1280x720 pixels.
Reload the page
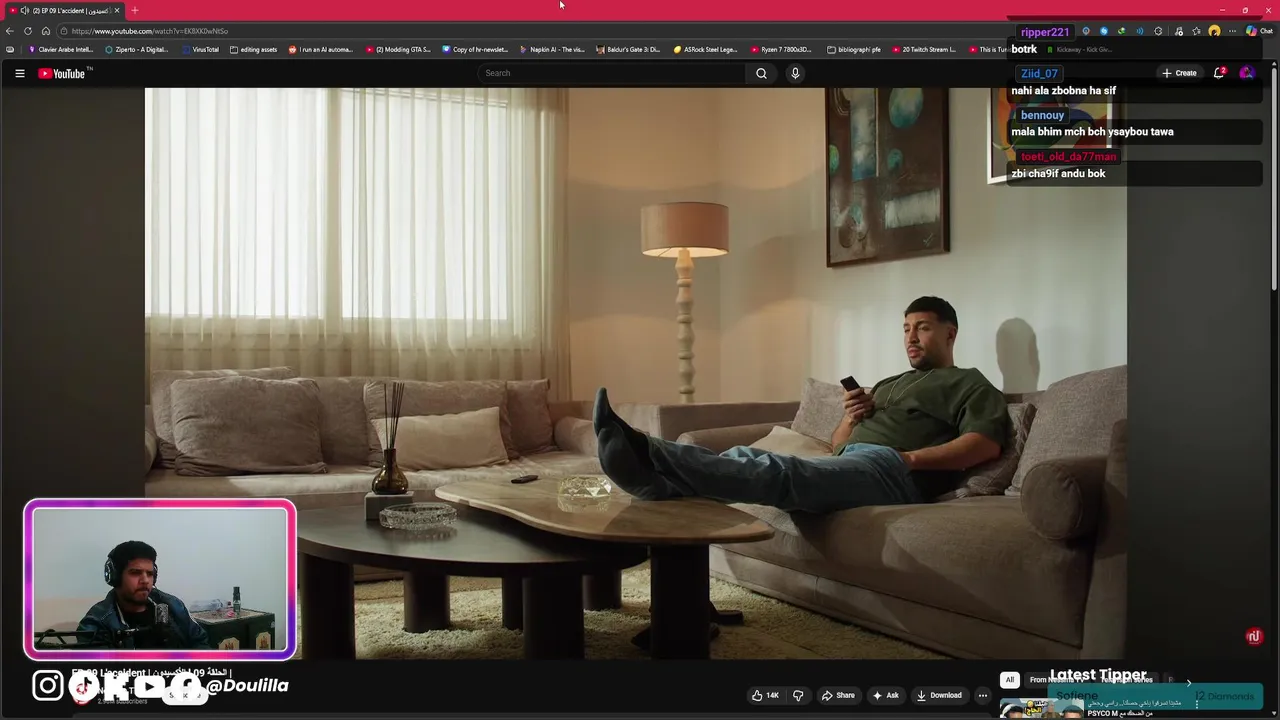point(28,31)
